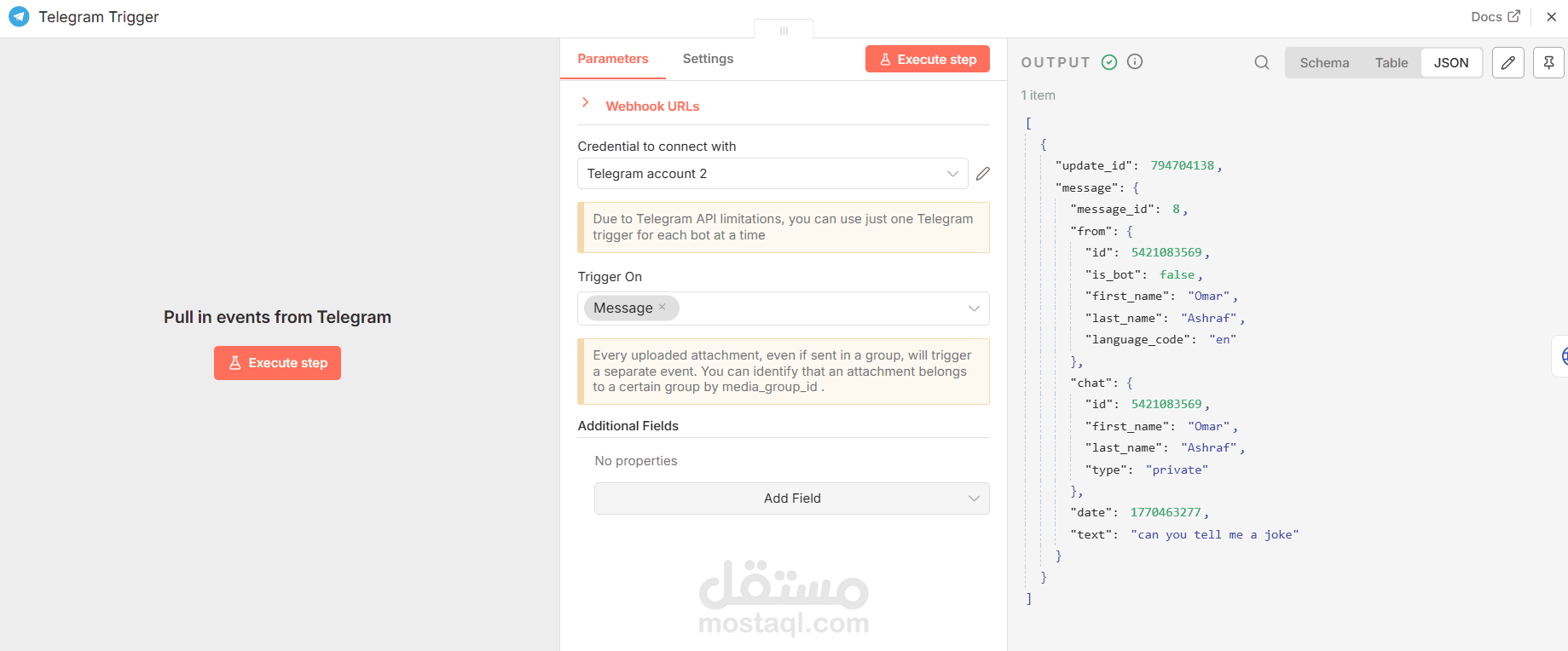This screenshot has width=1568, height=651.
Task: Switch output view to Table
Action: (x=1392, y=63)
